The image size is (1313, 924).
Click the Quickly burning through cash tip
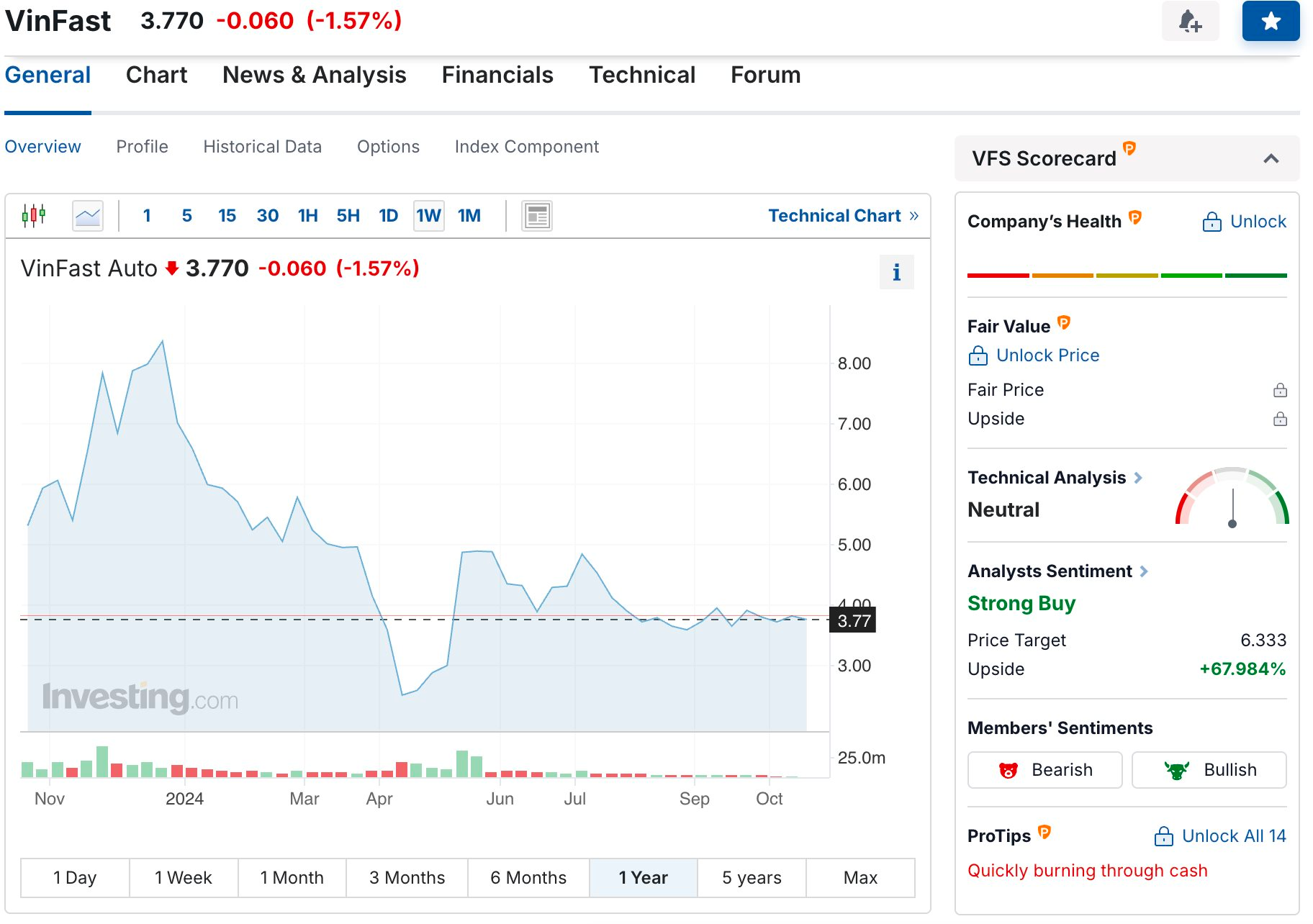pyautogui.click(x=1087, y=871)
